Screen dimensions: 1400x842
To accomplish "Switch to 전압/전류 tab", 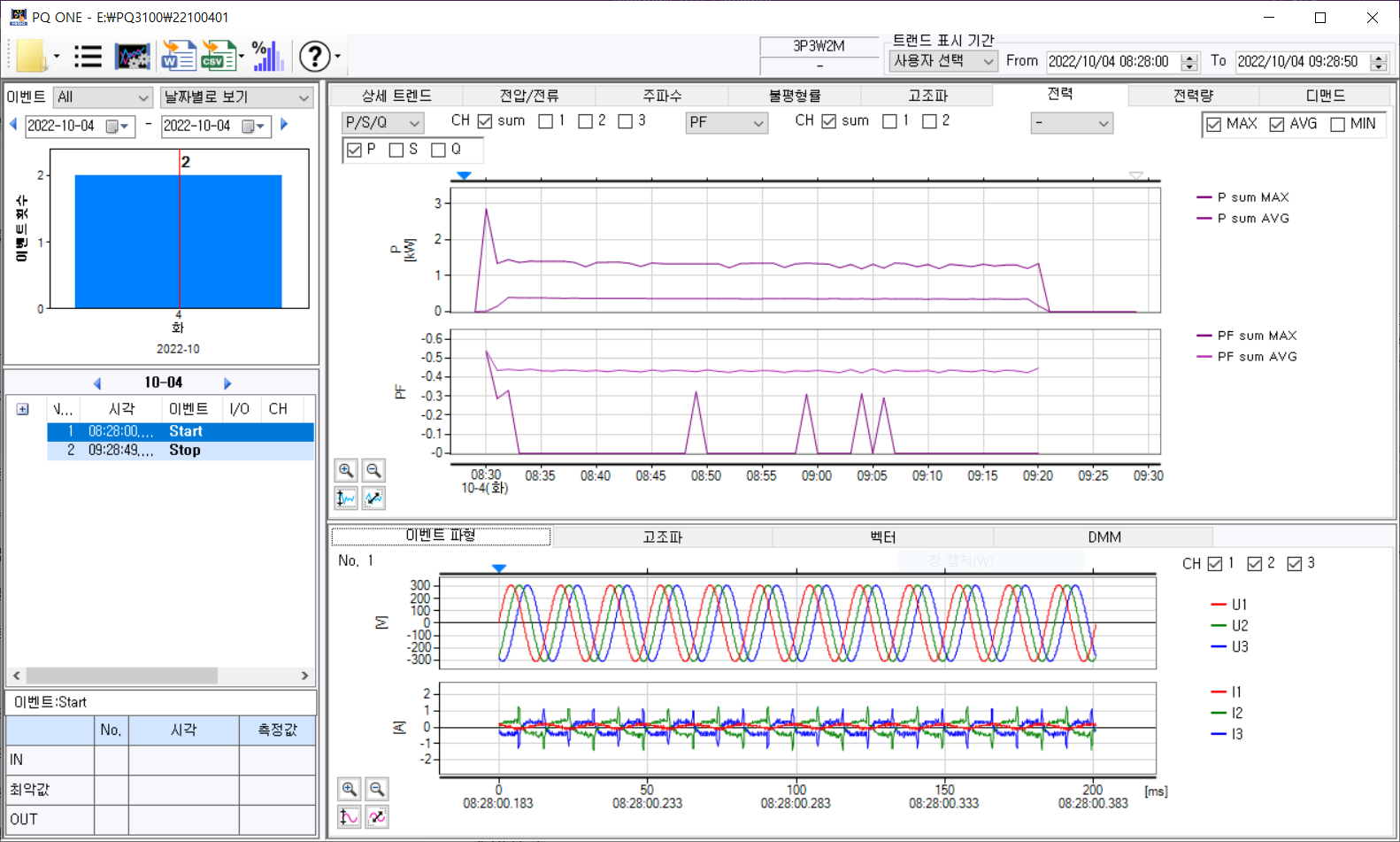I will point(529,96).
